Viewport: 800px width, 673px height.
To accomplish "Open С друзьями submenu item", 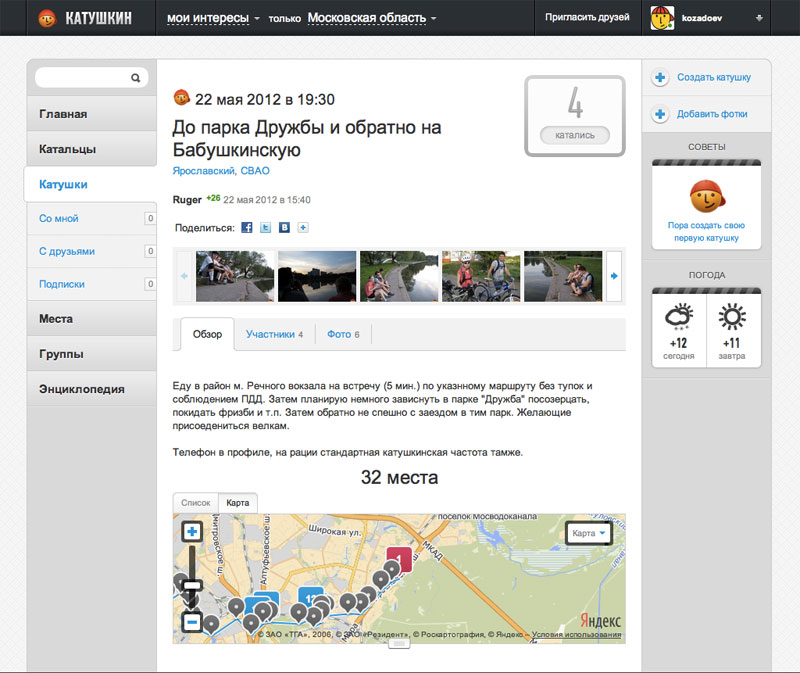I will pyautogui.click(x=92, y=251).
